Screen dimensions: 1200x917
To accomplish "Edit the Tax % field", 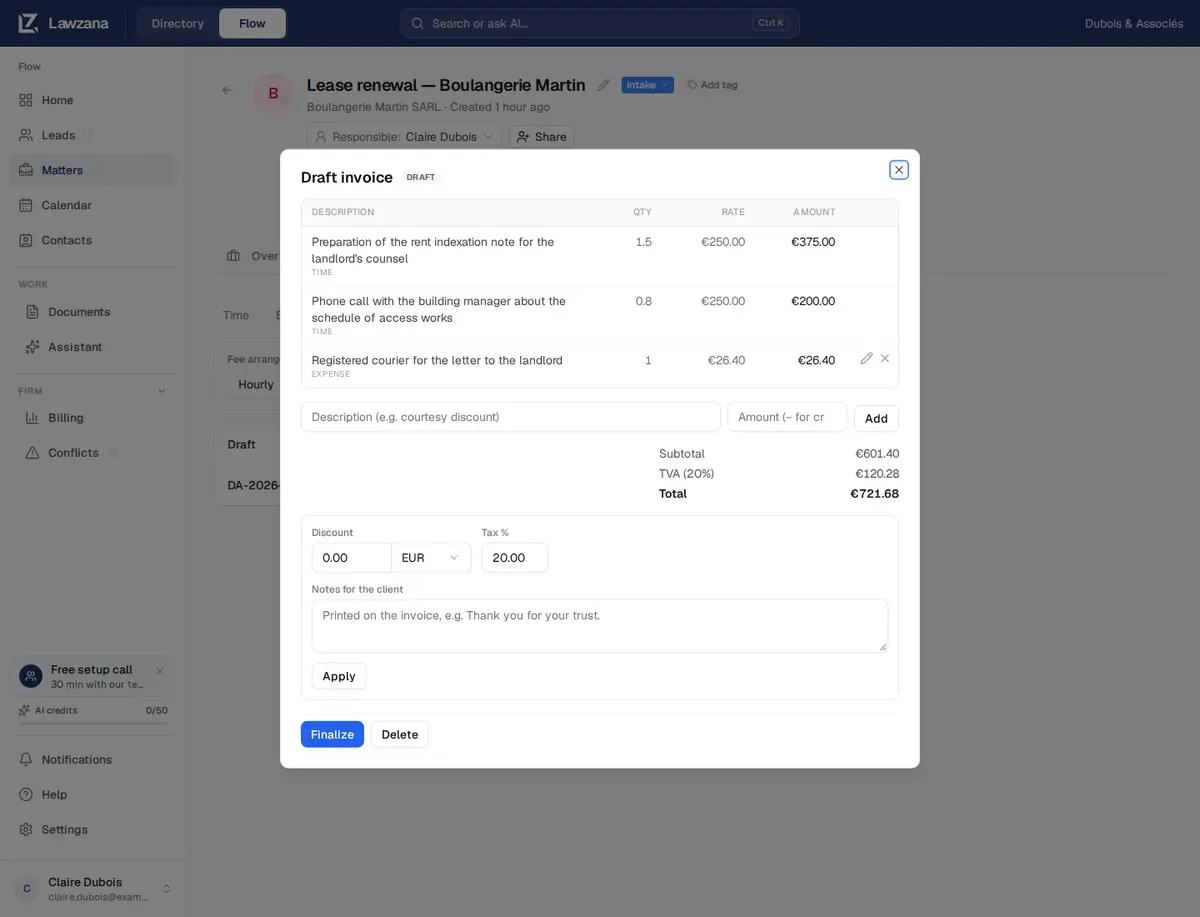I will tap(515, 558).
